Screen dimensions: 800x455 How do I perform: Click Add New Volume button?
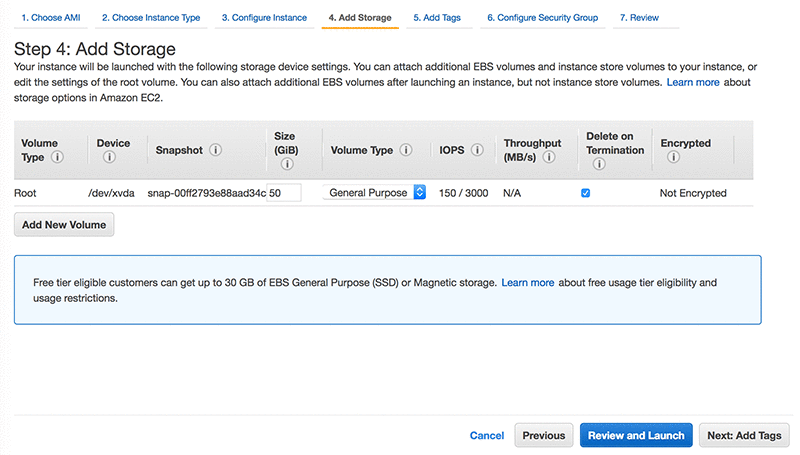65,225
